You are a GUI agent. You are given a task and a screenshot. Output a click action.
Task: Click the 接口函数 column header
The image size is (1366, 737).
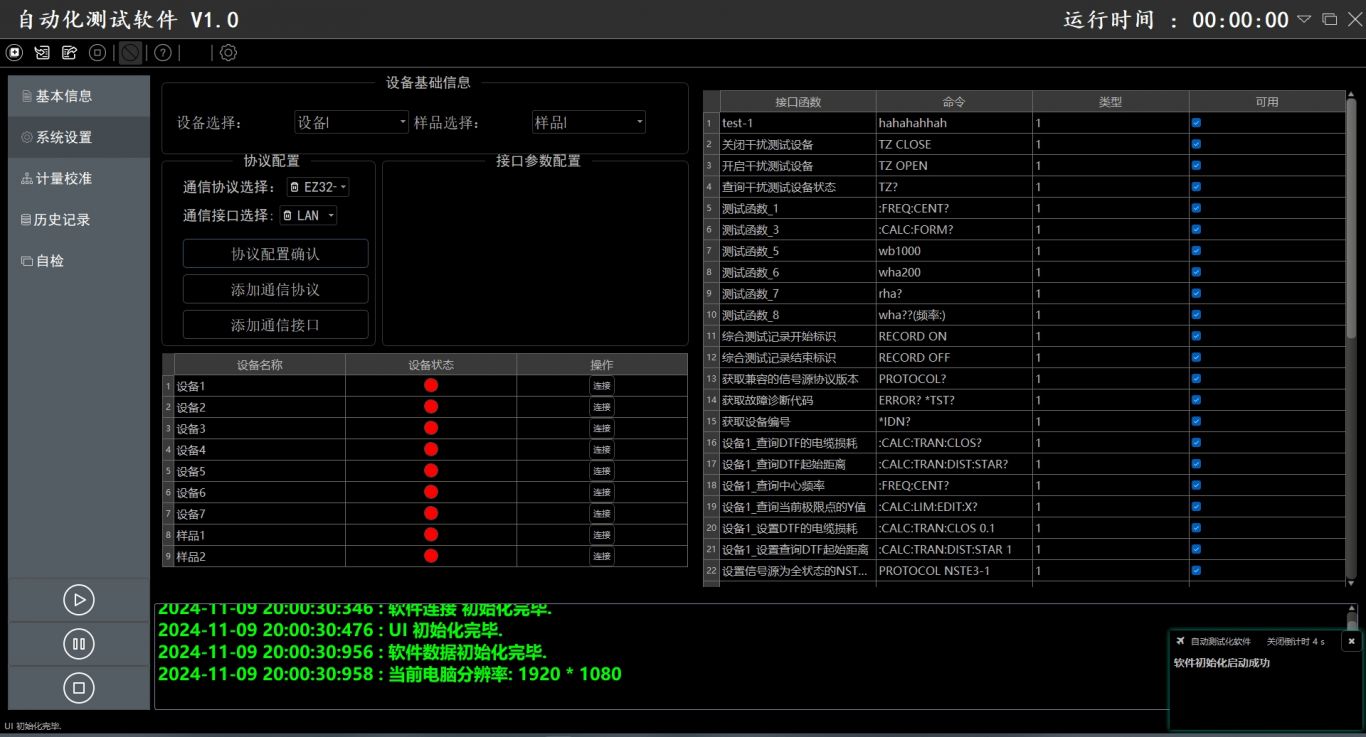(798, 102)
